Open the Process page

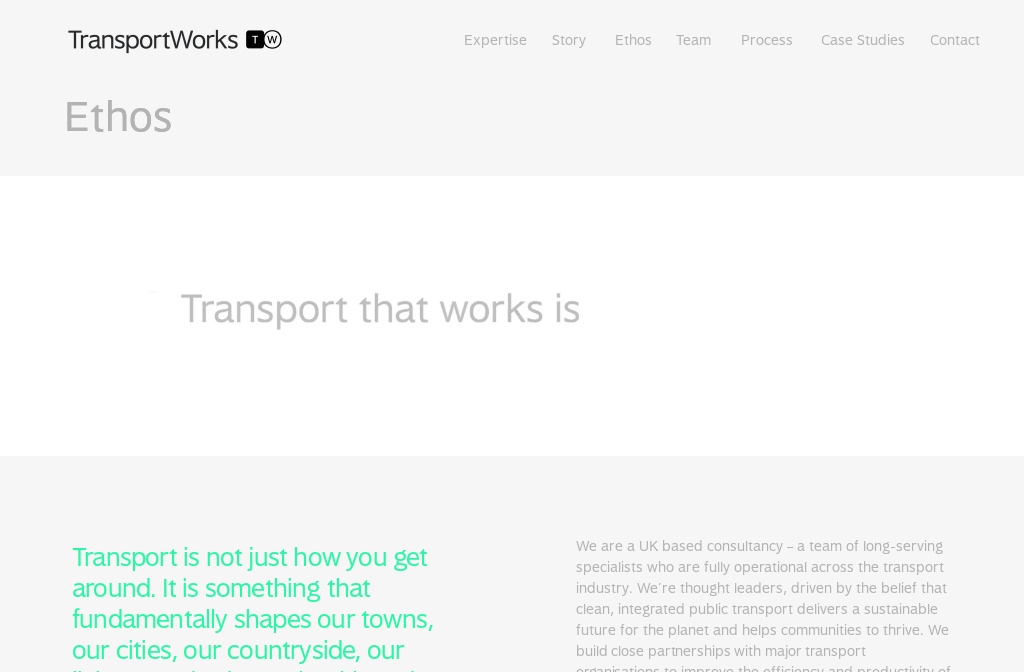coord(767,40)
